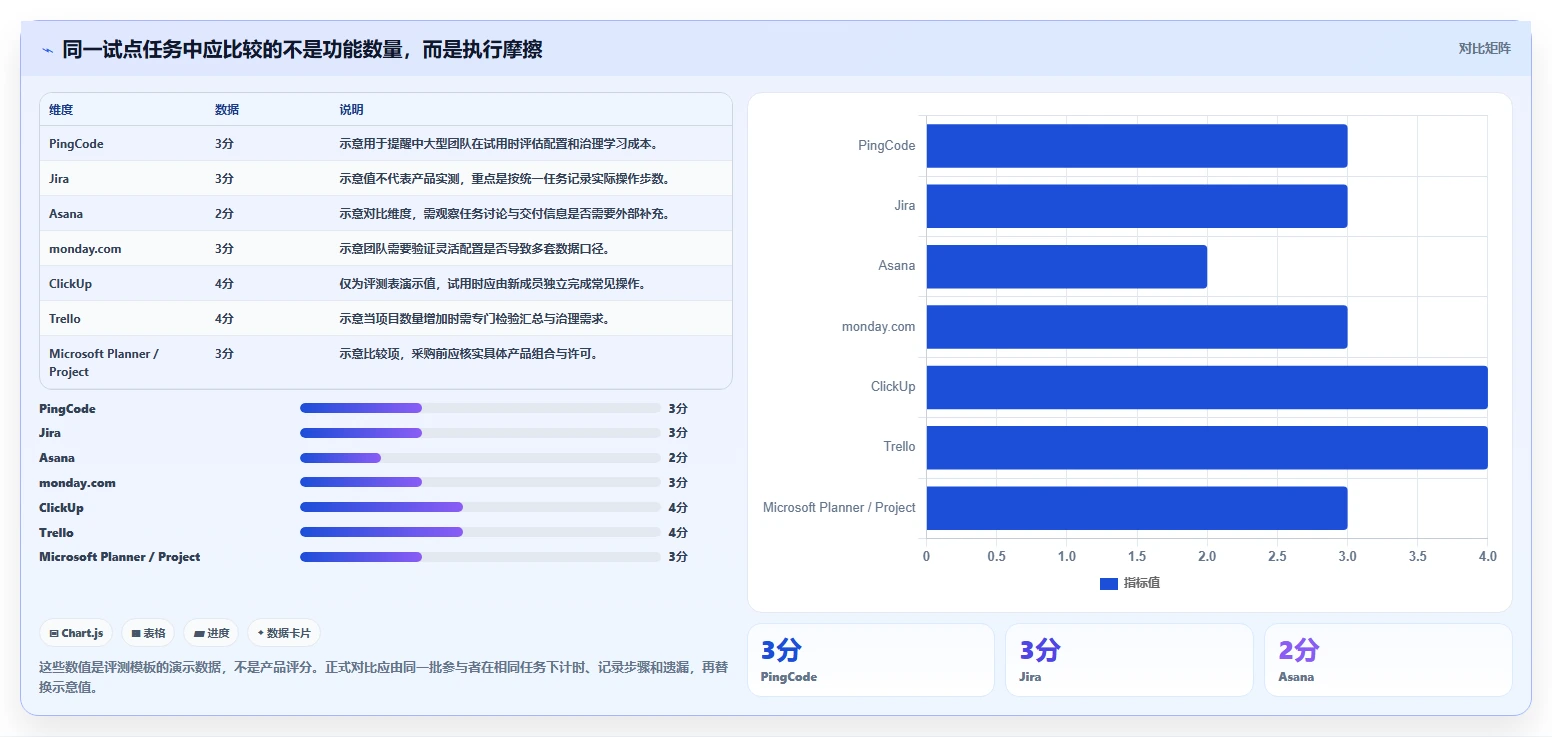Click the Trello description about 汇总与治理需求
Viewport: 1552px width, 737px height.
[x=474, y=319]
